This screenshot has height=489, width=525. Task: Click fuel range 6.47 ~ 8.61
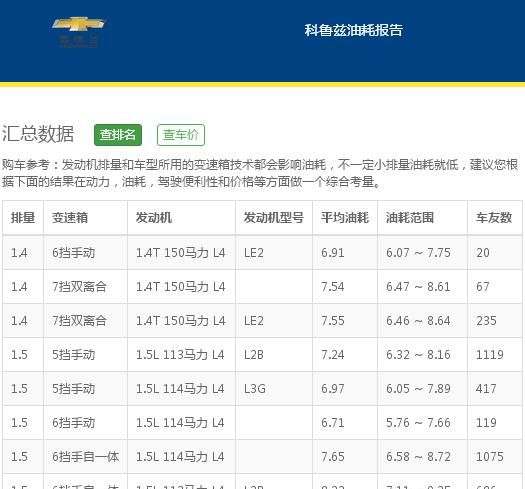pos(418,287)
